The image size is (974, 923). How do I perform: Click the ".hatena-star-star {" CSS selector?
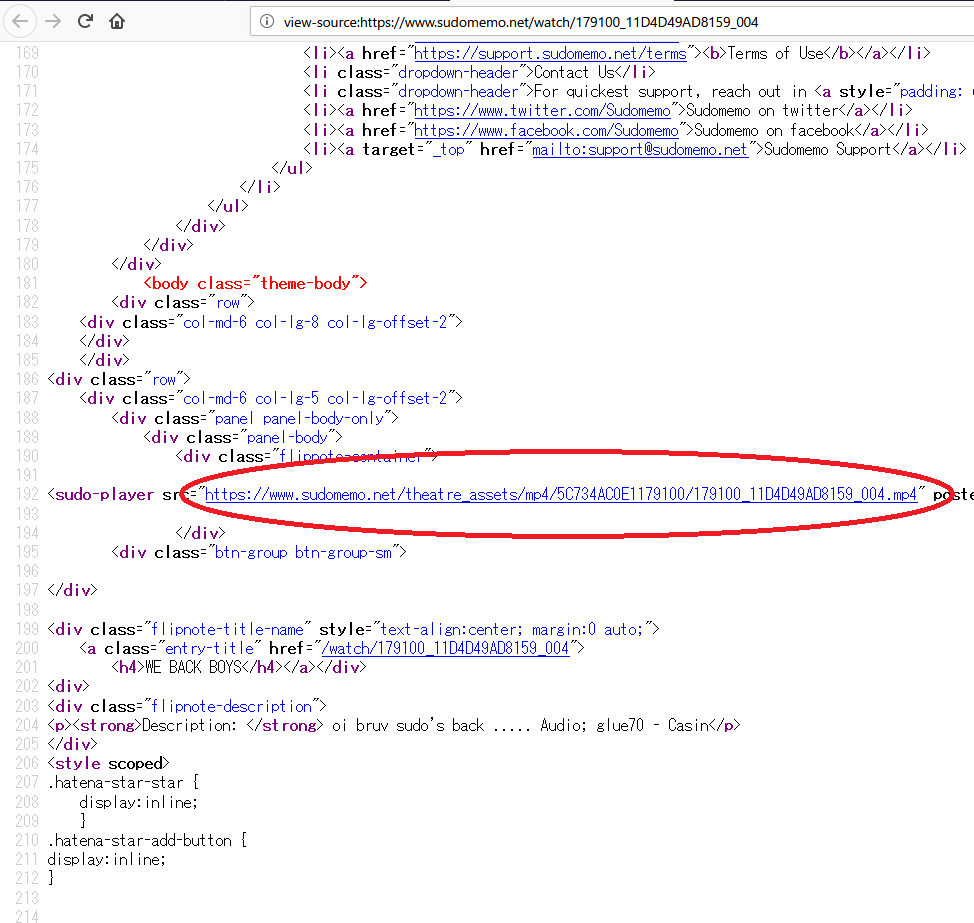123,783
